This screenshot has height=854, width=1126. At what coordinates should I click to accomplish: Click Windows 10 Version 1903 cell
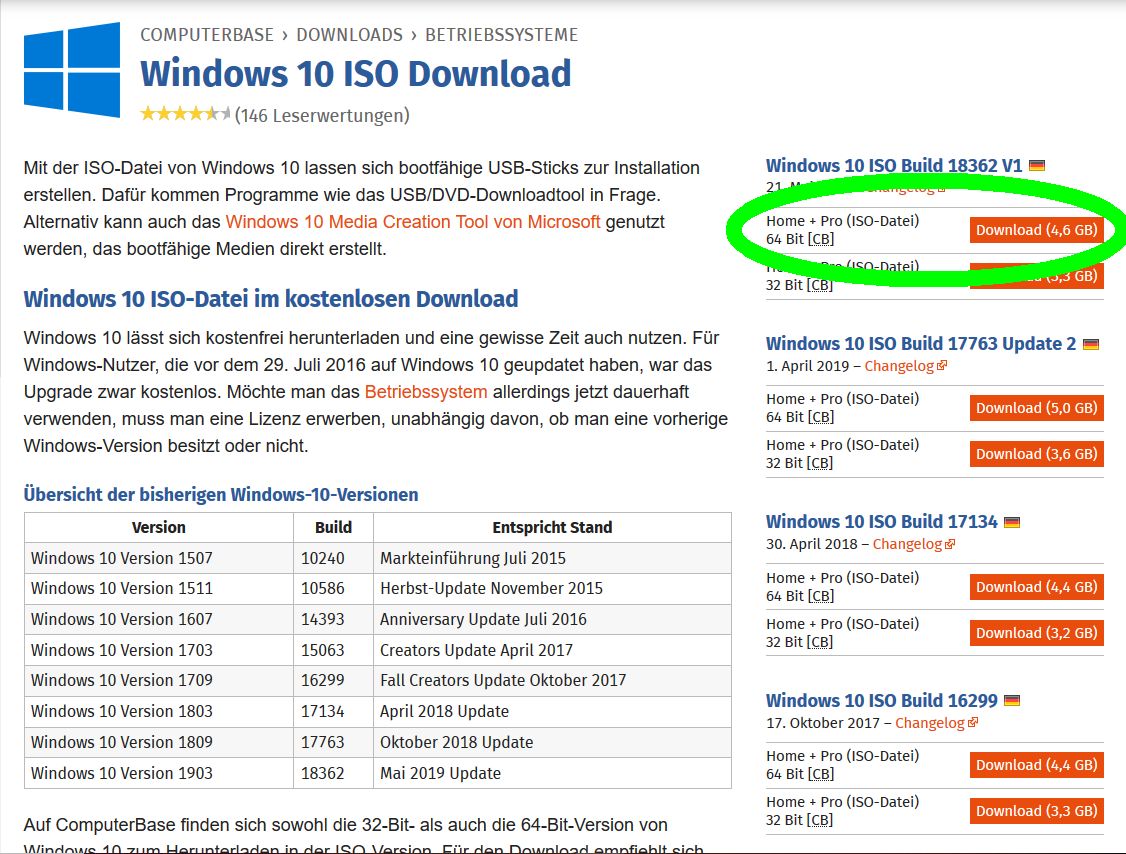[159, 773]
